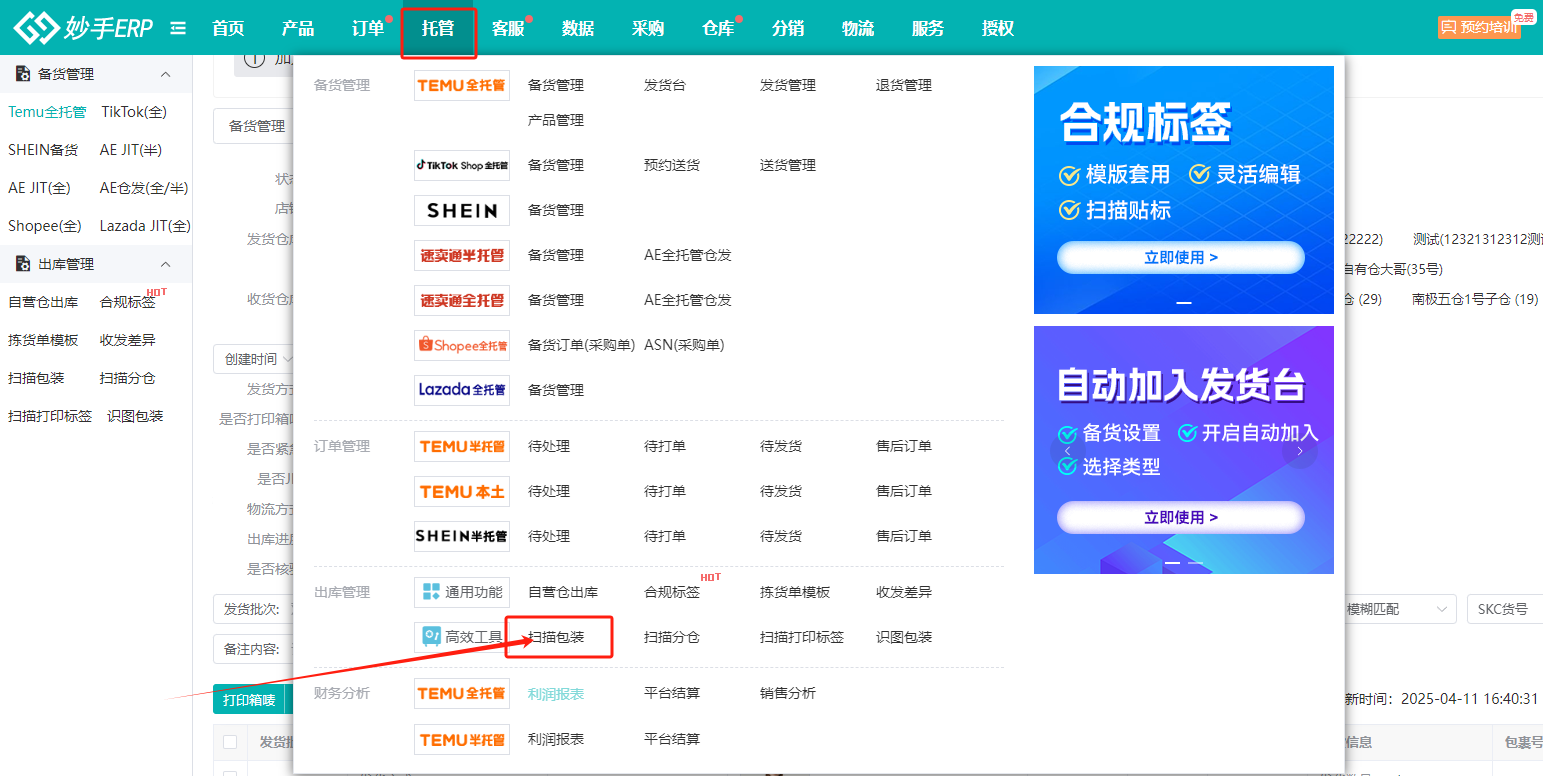The image size is (1543, 776).
Task: Collapse the 出库管理 sidebar section
Action: (166, 264)
